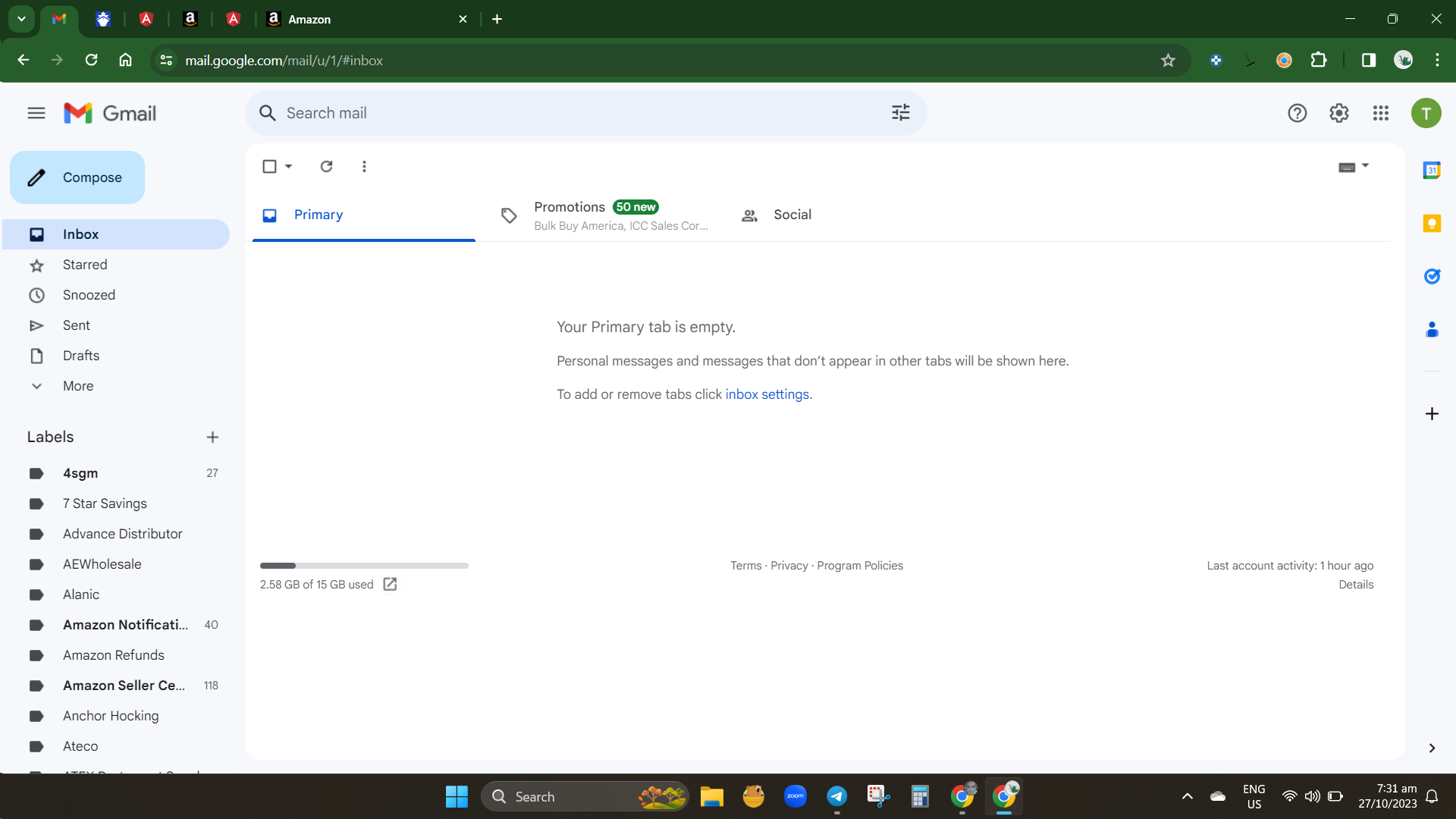1456x819 pixels.
Task: Open Google Keep side panel
Action: [x=1432, y=223]
